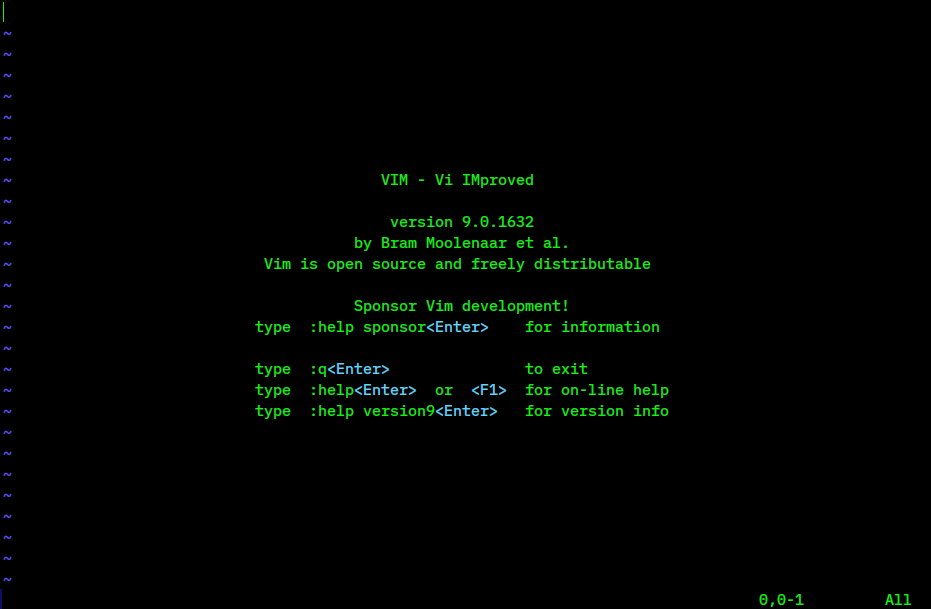Click the green cursor on first line
Viewport: 931px width, 609px height.
click(x=4, y=12)
